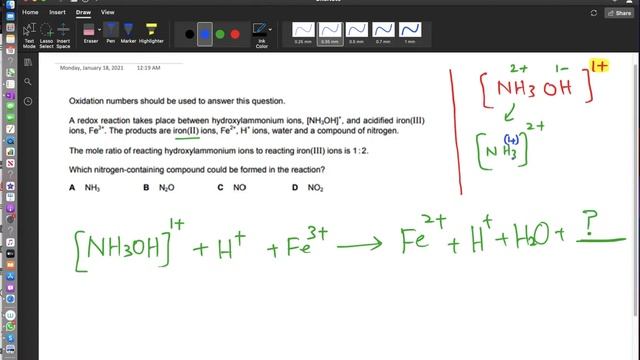Image resolution: width=640 pixels, height=360 pixels.
Task: Set pen thickness to 1 mm
Action: (410, 33)
